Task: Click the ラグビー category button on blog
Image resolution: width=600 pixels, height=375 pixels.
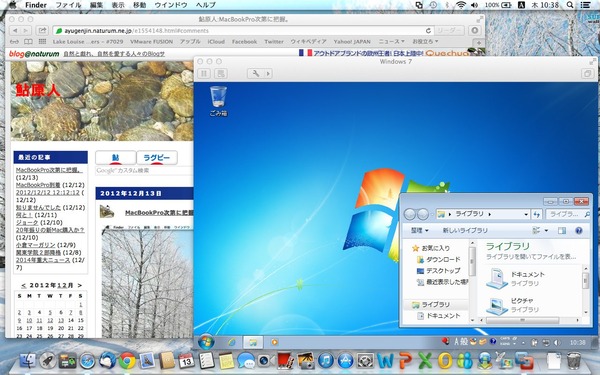Action: point(157,158)
